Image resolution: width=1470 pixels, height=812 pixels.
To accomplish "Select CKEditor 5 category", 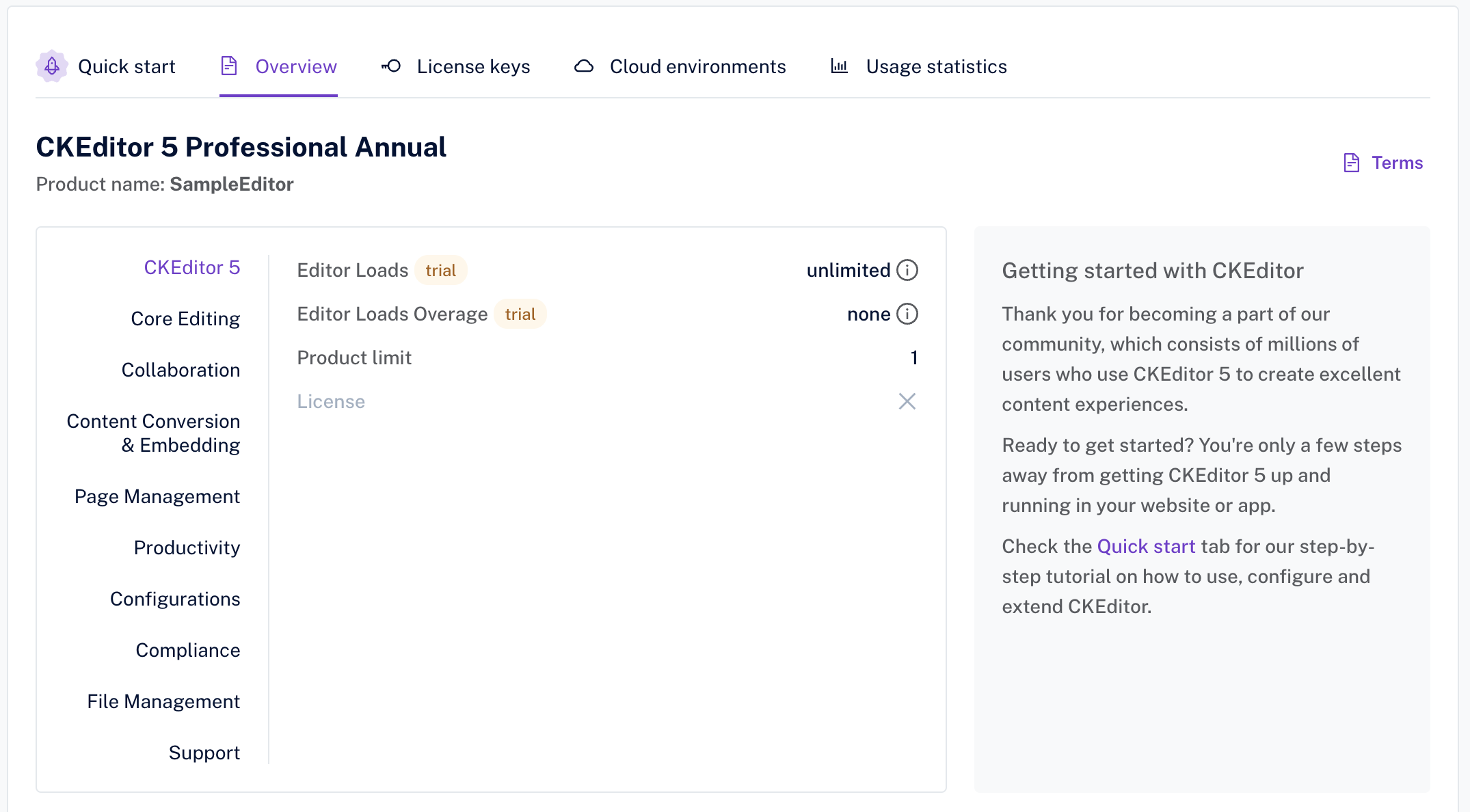I will coord(192,267).
